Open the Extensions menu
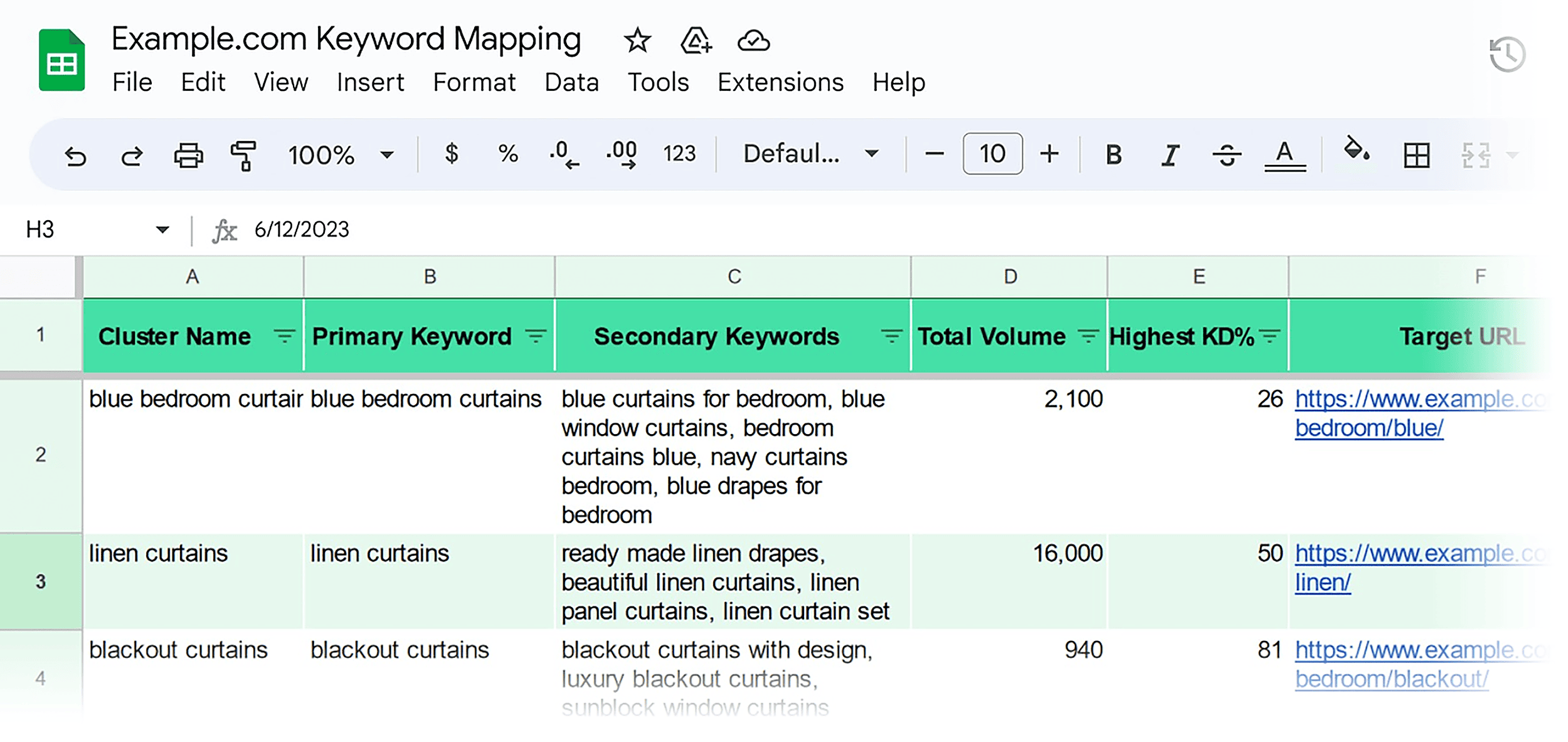The height and width of the screenshot is (742, 1568). point(780,82)
